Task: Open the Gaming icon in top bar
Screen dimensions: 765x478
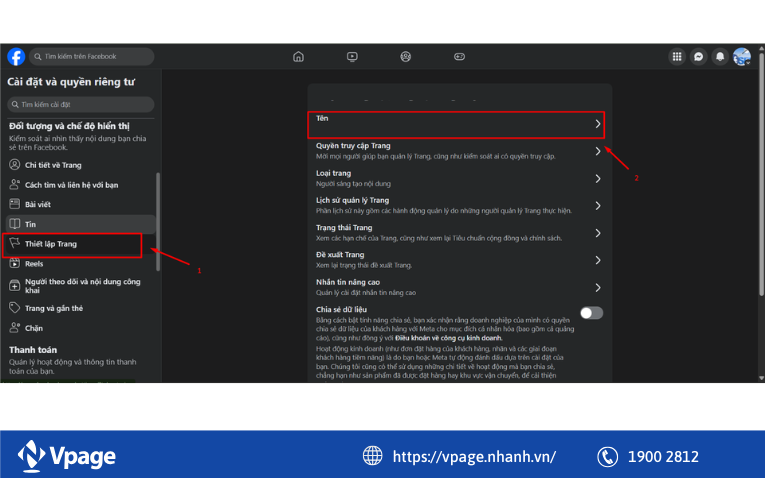Action: (459, 57)
